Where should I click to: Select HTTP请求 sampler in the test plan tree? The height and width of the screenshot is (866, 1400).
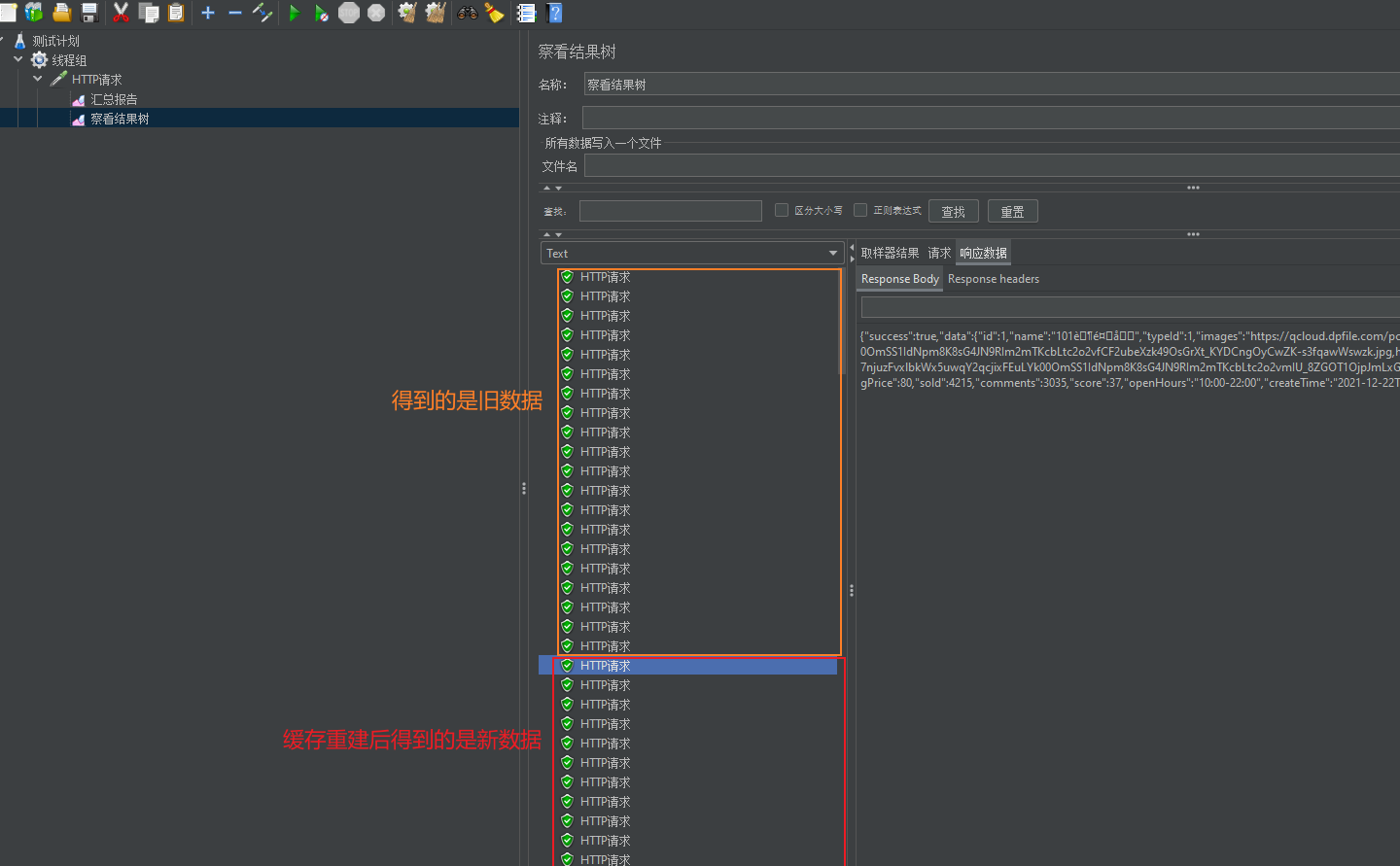(97, 80)
